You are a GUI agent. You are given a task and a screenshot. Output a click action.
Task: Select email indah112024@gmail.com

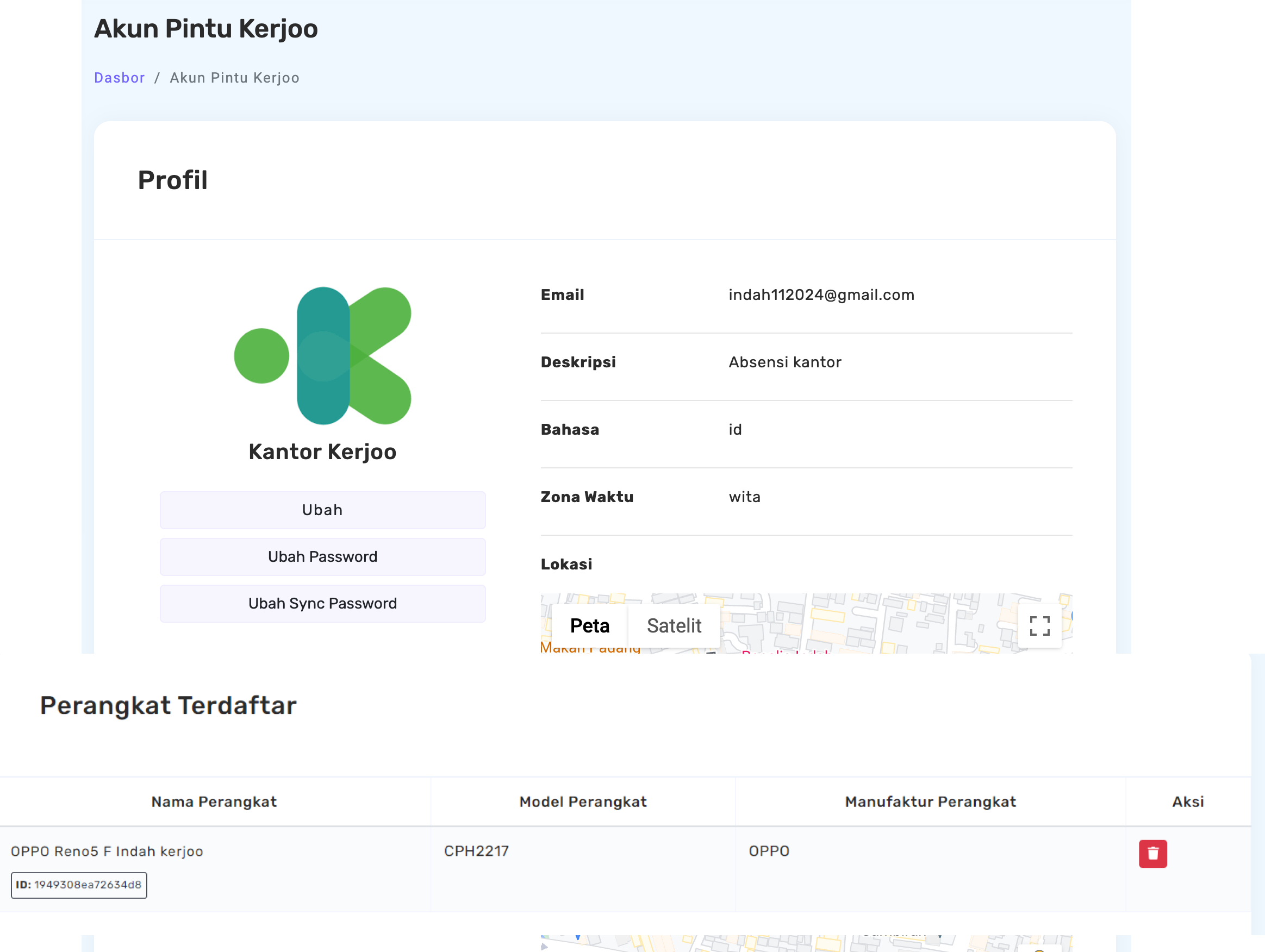821,295
